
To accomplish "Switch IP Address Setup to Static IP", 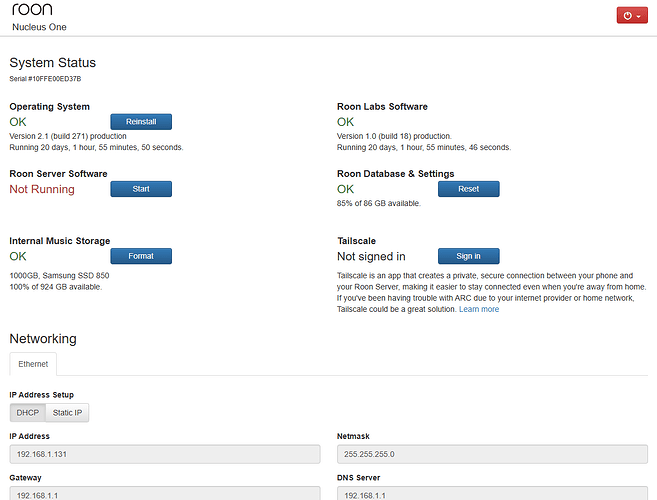I will pos(67,412).
